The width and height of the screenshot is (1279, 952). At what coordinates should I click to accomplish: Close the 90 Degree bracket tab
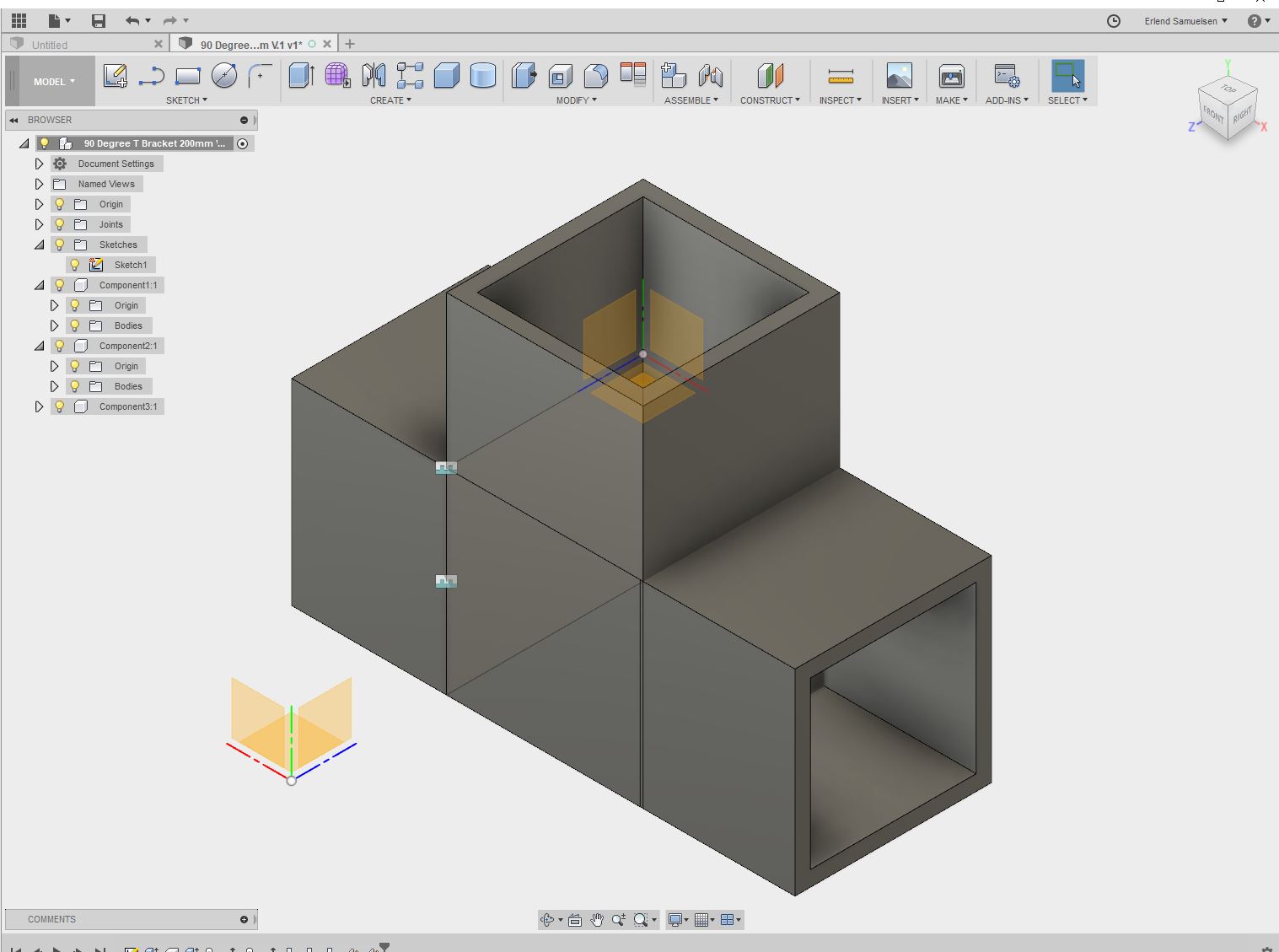[327, 44]
